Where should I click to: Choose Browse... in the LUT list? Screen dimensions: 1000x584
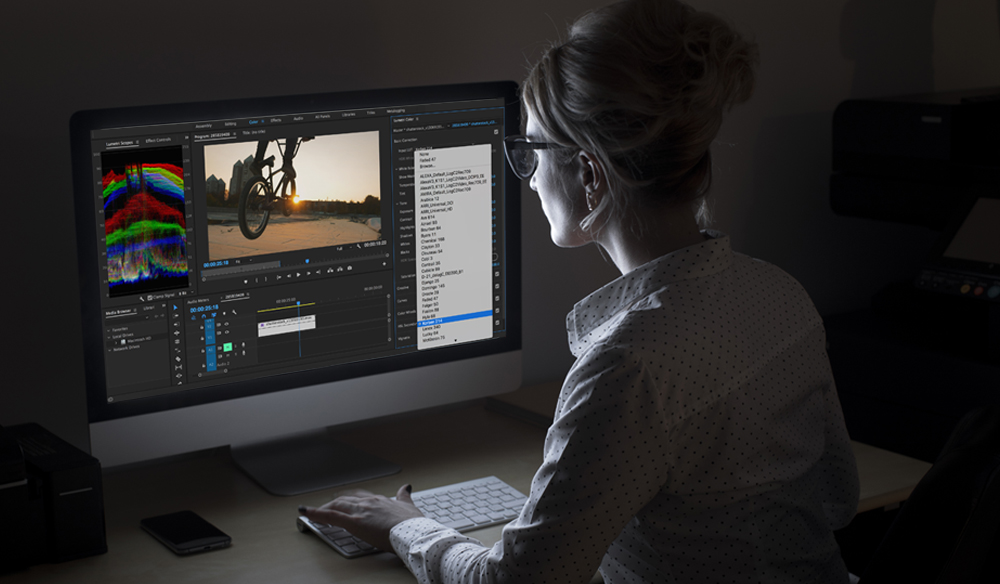pyautogui.click(x=424, y=165)
